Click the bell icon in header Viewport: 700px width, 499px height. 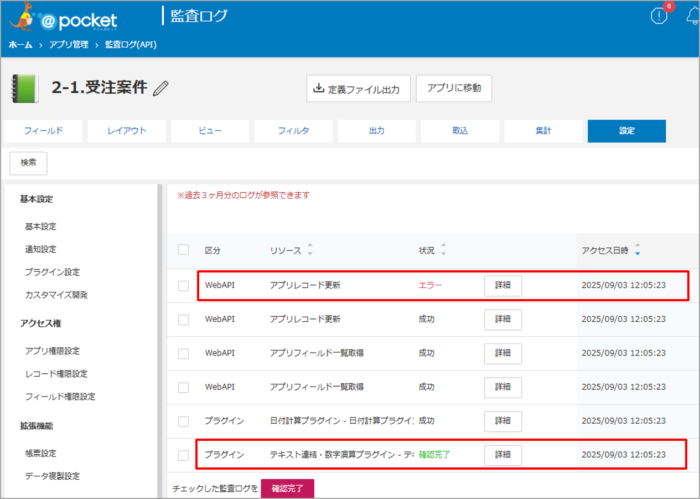pyautogui.click(x=692, y=16)
